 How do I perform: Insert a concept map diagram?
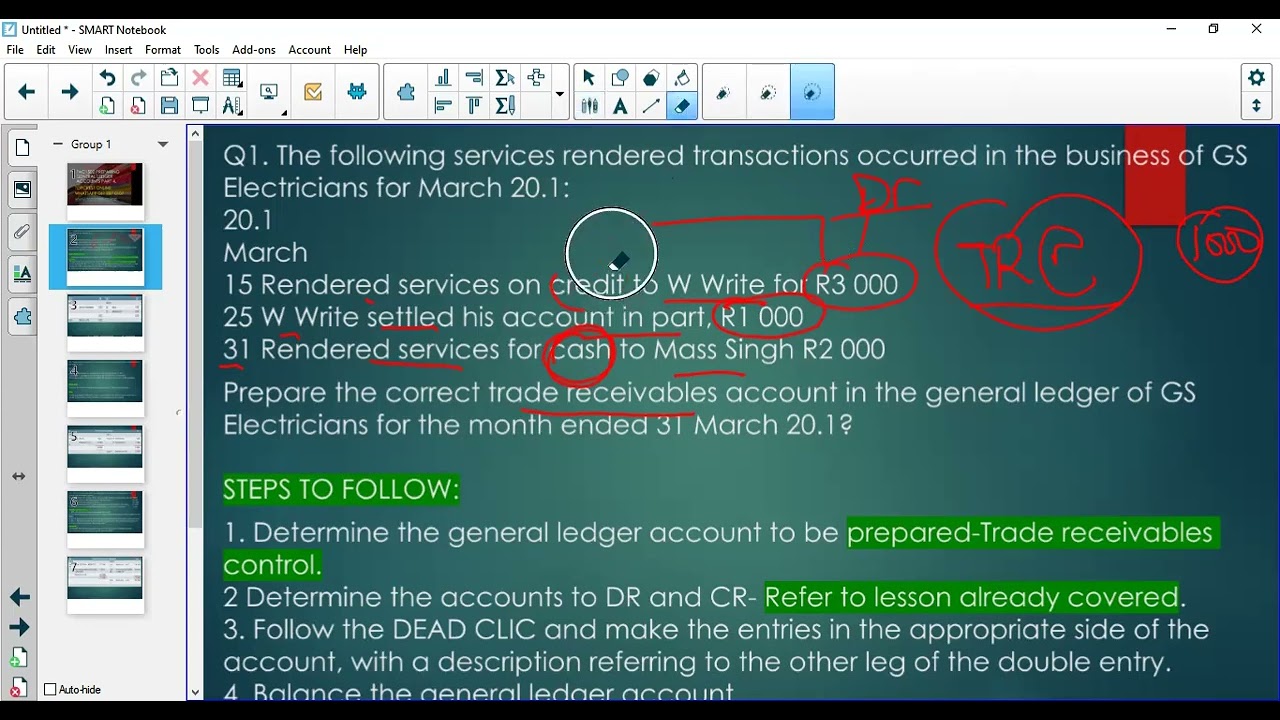coord(536,78)
